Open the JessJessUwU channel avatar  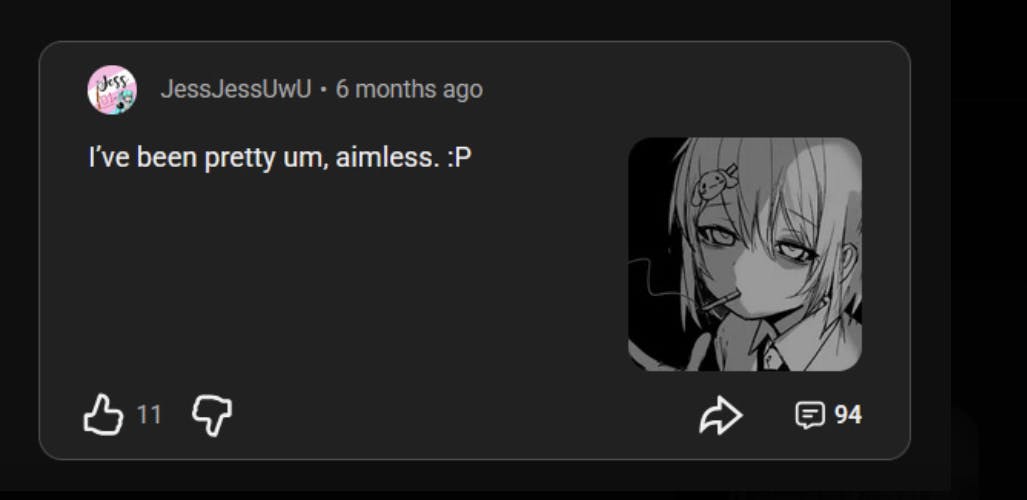112,90
